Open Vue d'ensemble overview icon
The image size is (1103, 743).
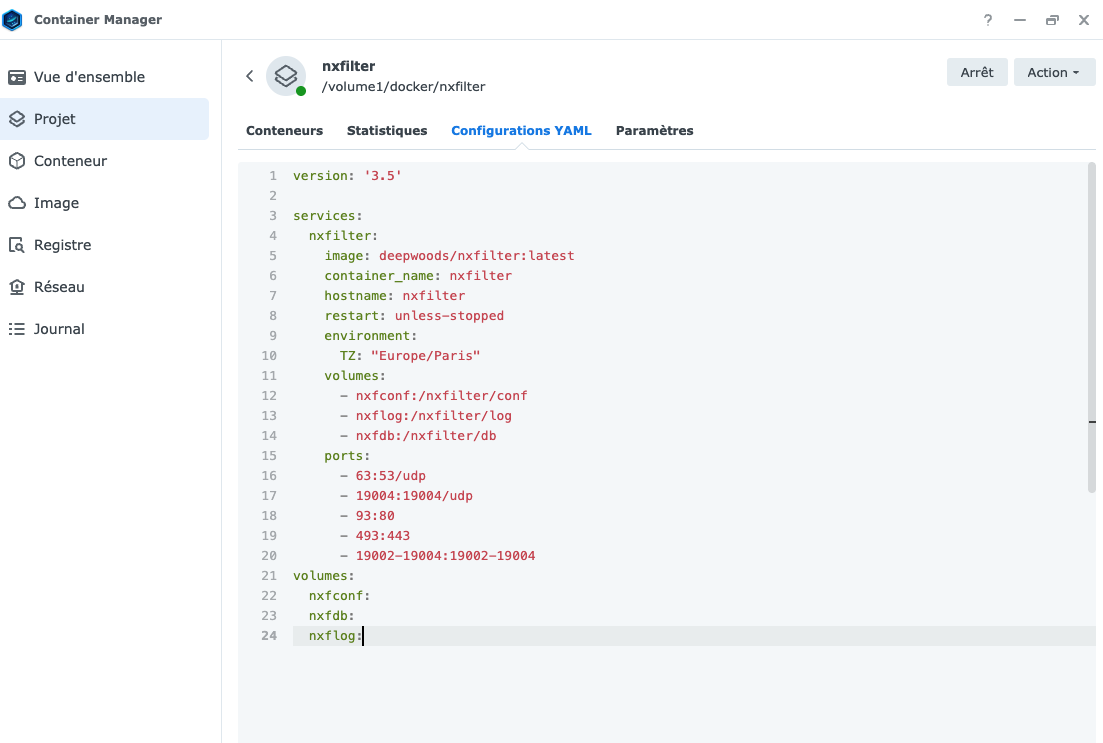point(17,77)
